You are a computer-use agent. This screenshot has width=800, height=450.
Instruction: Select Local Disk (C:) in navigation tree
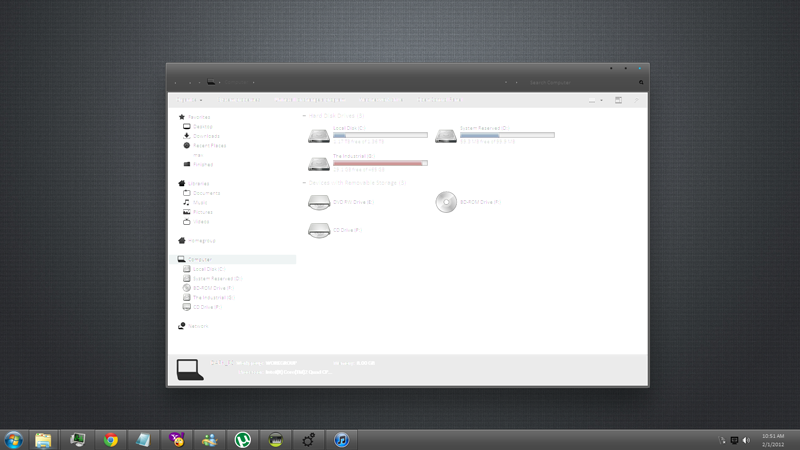pyautogui.click(x=209, y=269)
